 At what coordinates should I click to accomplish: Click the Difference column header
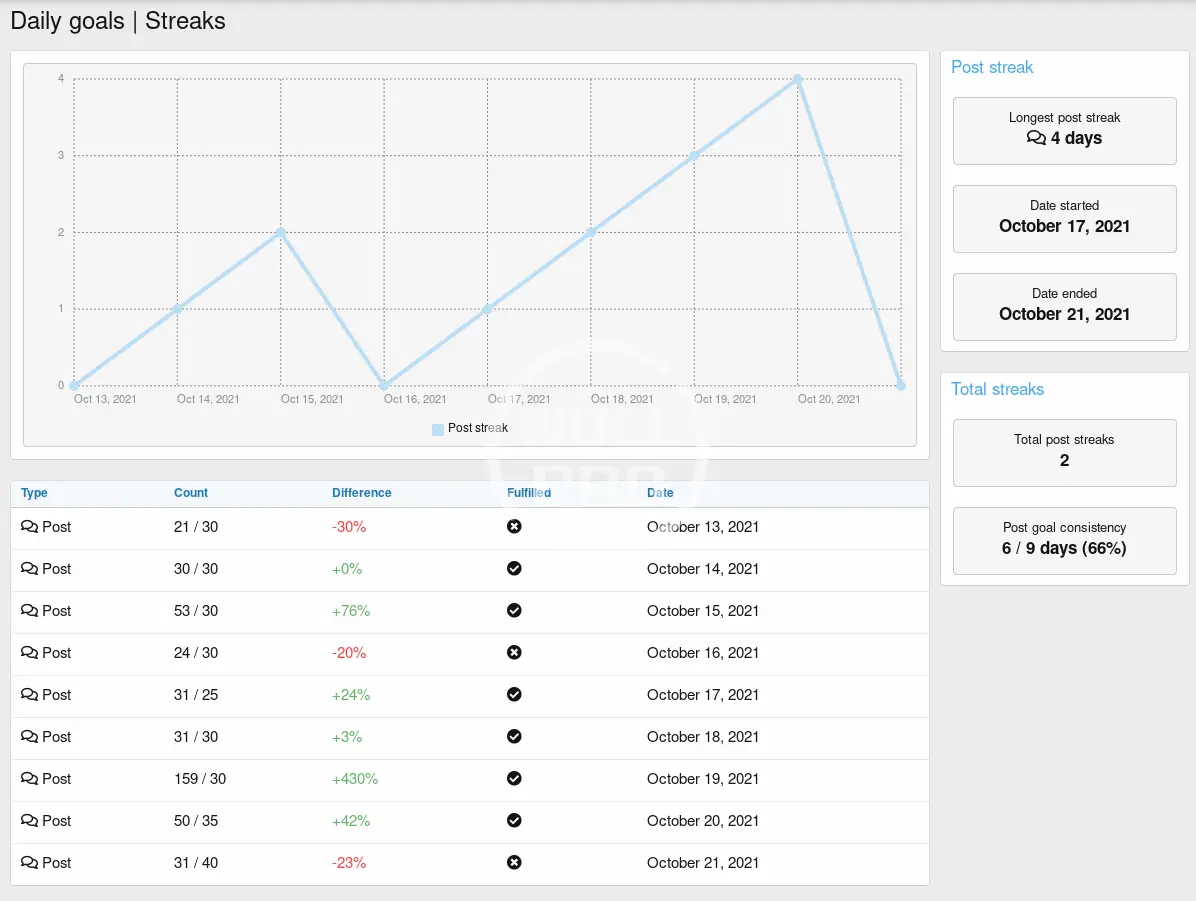362,493
